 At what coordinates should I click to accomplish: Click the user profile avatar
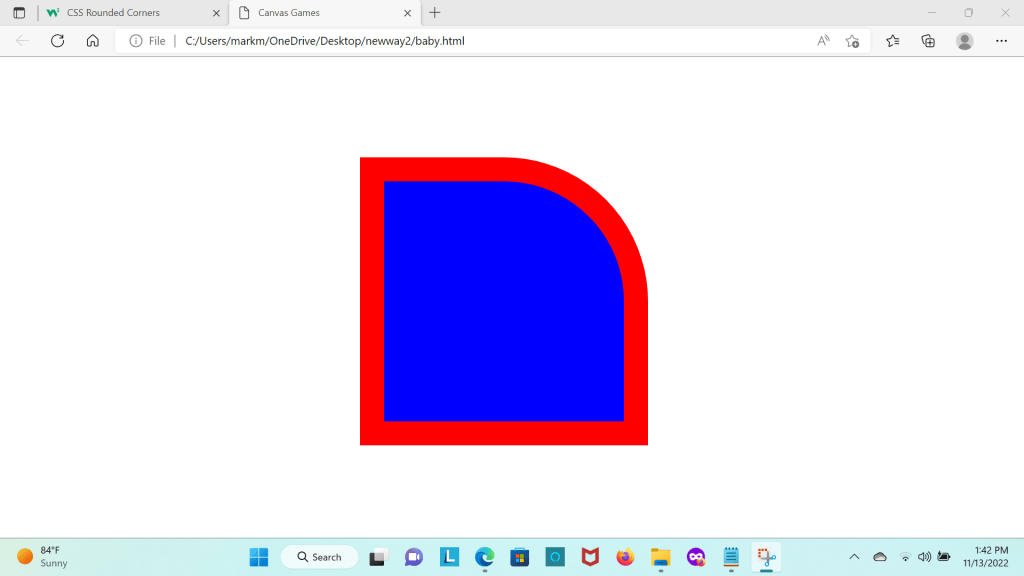coord(964,41)
